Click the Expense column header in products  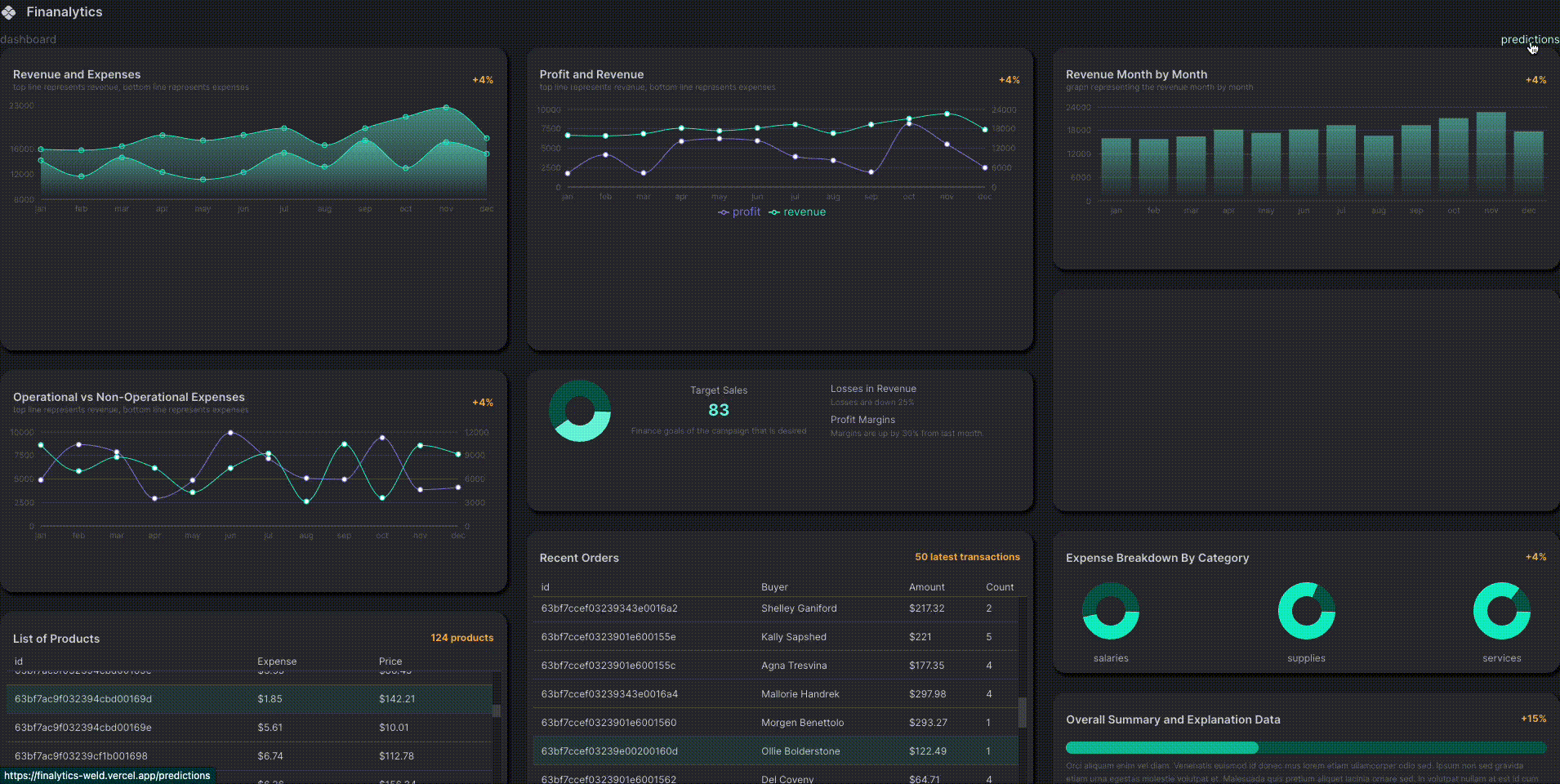(277, 661)
